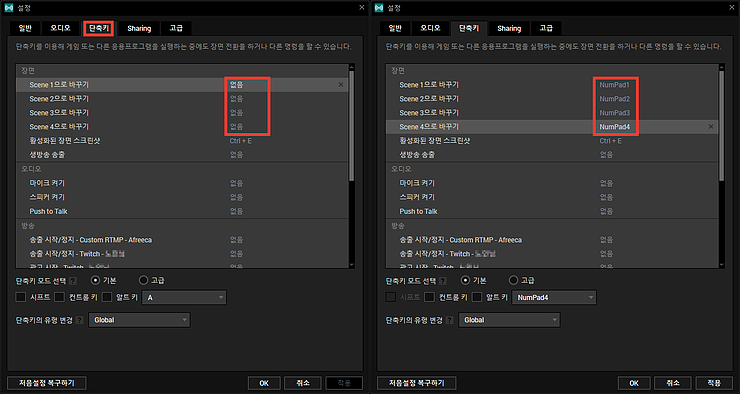Hotkey list scroll-down arrow, left window
740x394 pixels.
(351, 265)
